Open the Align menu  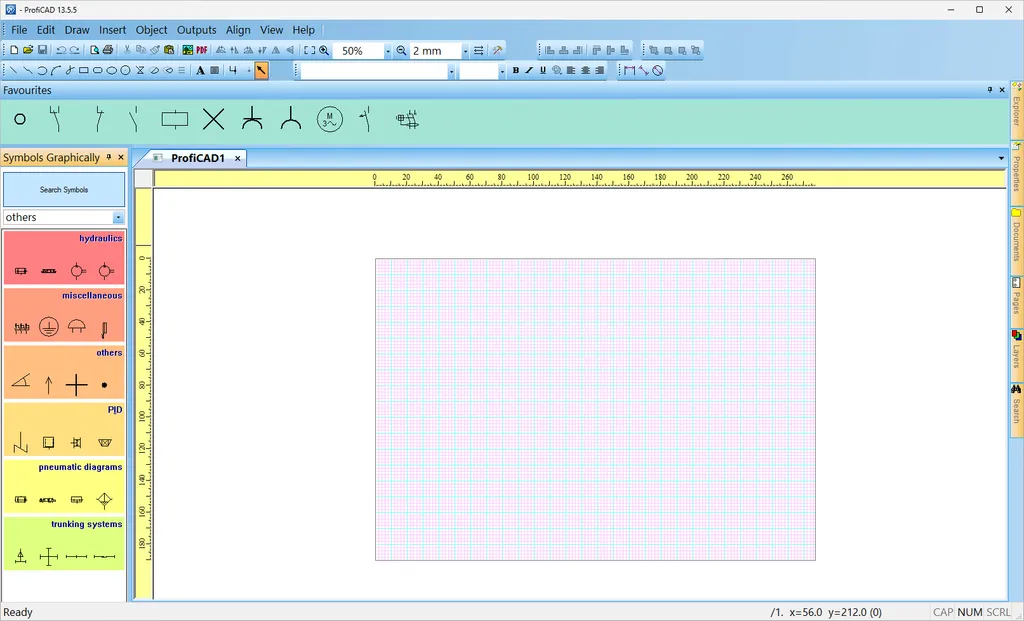tap(238, 30)
